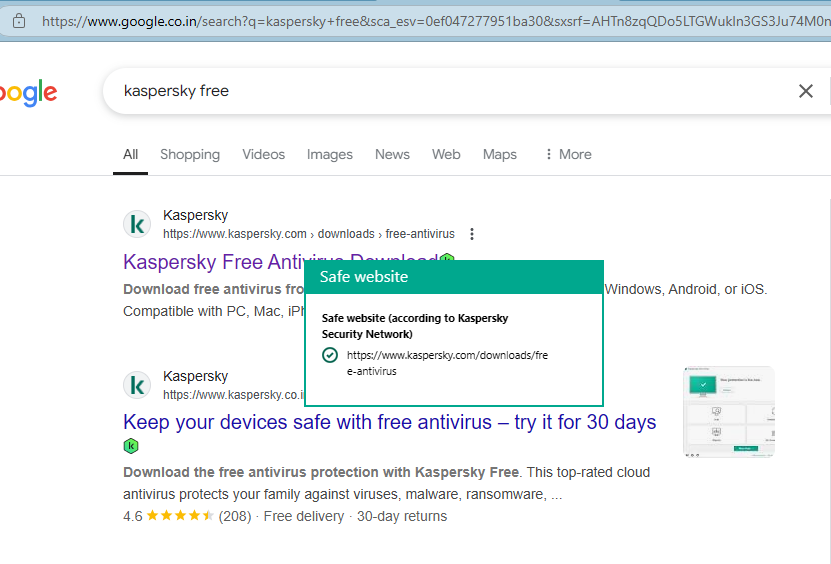
Task: Click the Kaspersky app preview thumbnail
Action: 729,411
